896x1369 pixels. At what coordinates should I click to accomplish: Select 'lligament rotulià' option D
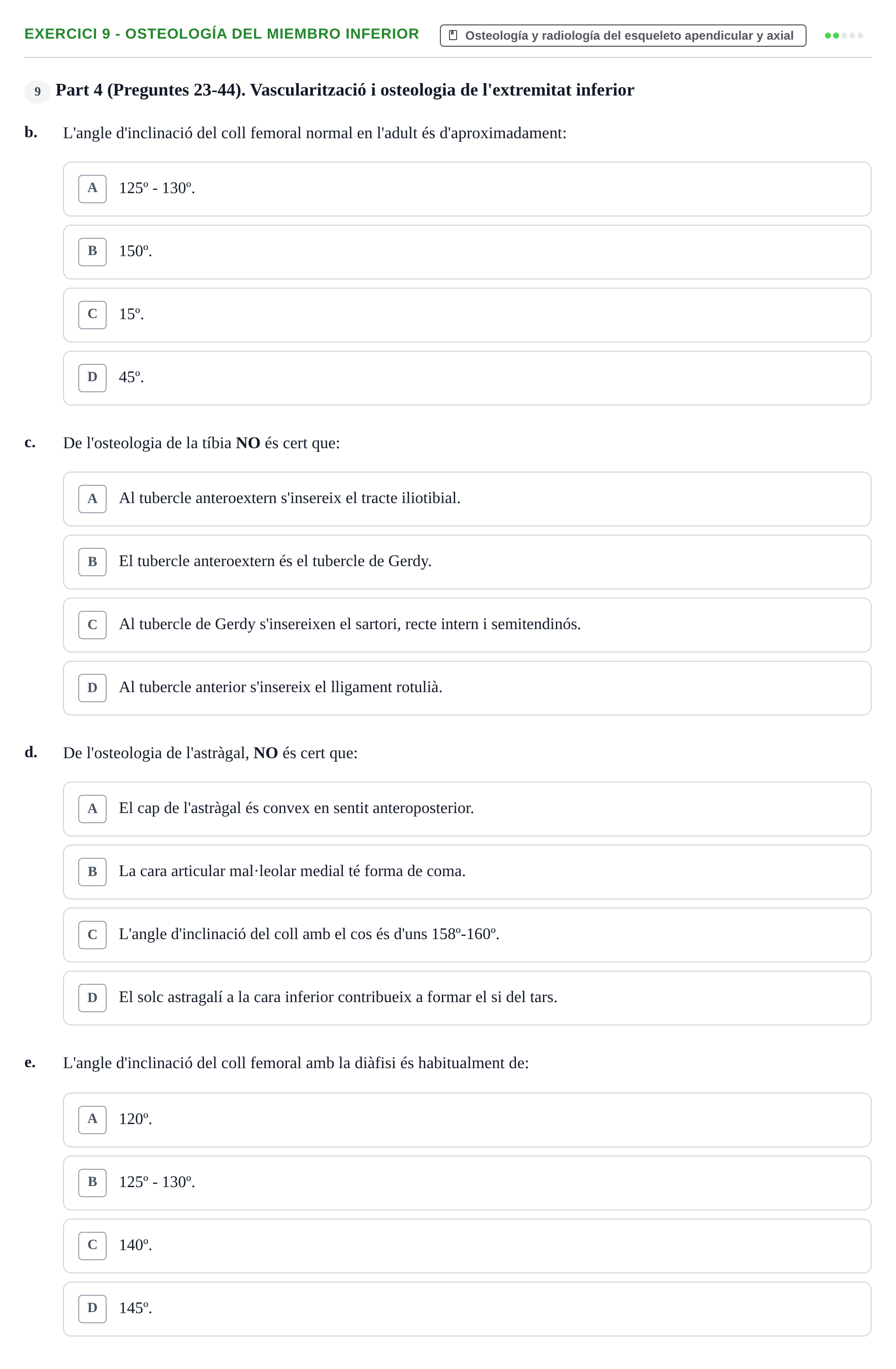[466, 688]
